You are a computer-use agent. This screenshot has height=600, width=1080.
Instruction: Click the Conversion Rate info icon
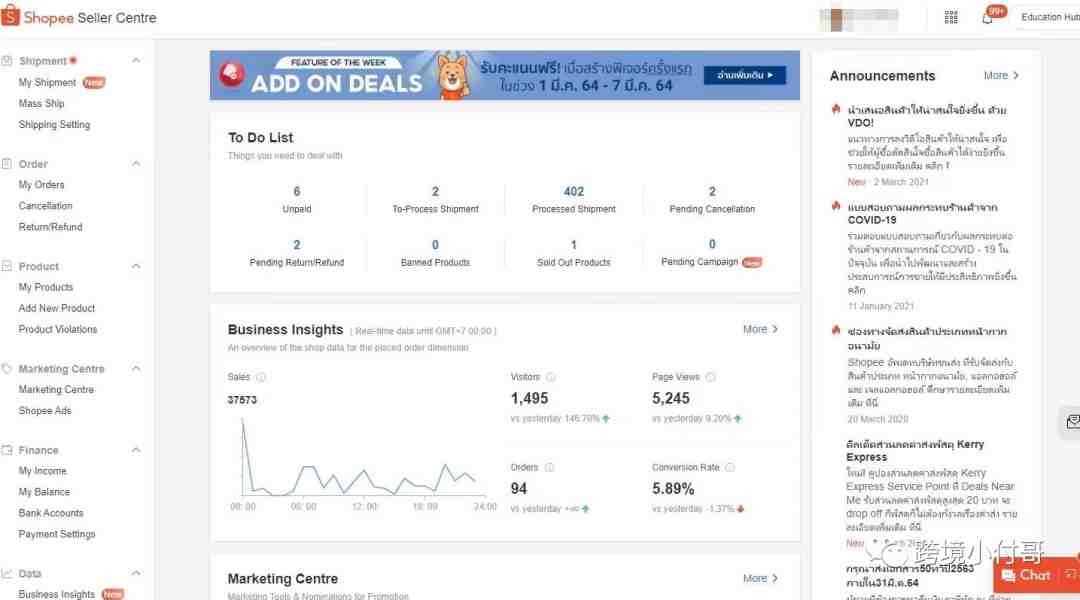[x=729, y=468]
